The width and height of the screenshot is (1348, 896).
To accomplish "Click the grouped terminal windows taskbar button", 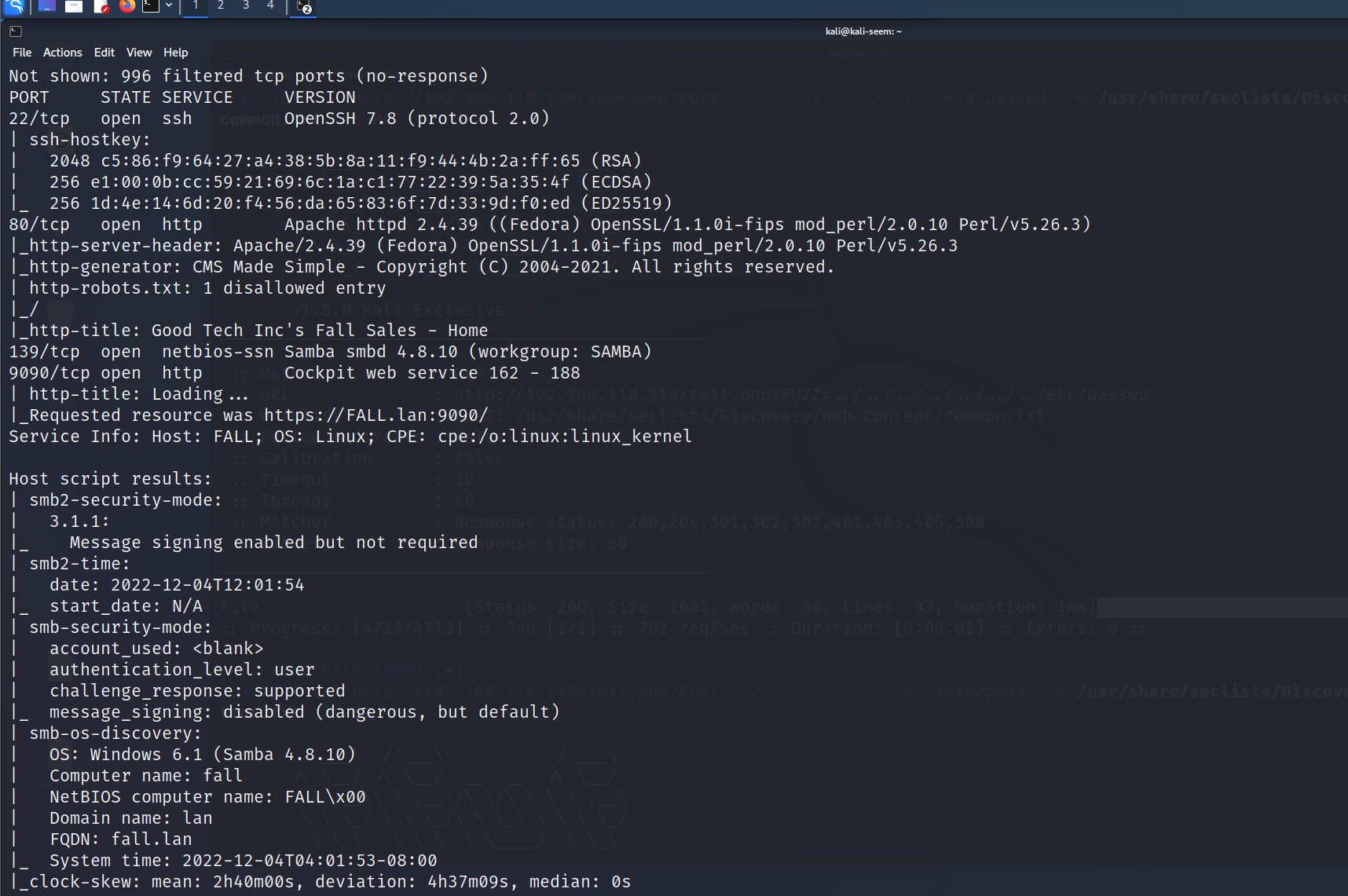I will (x=304, y=7).
